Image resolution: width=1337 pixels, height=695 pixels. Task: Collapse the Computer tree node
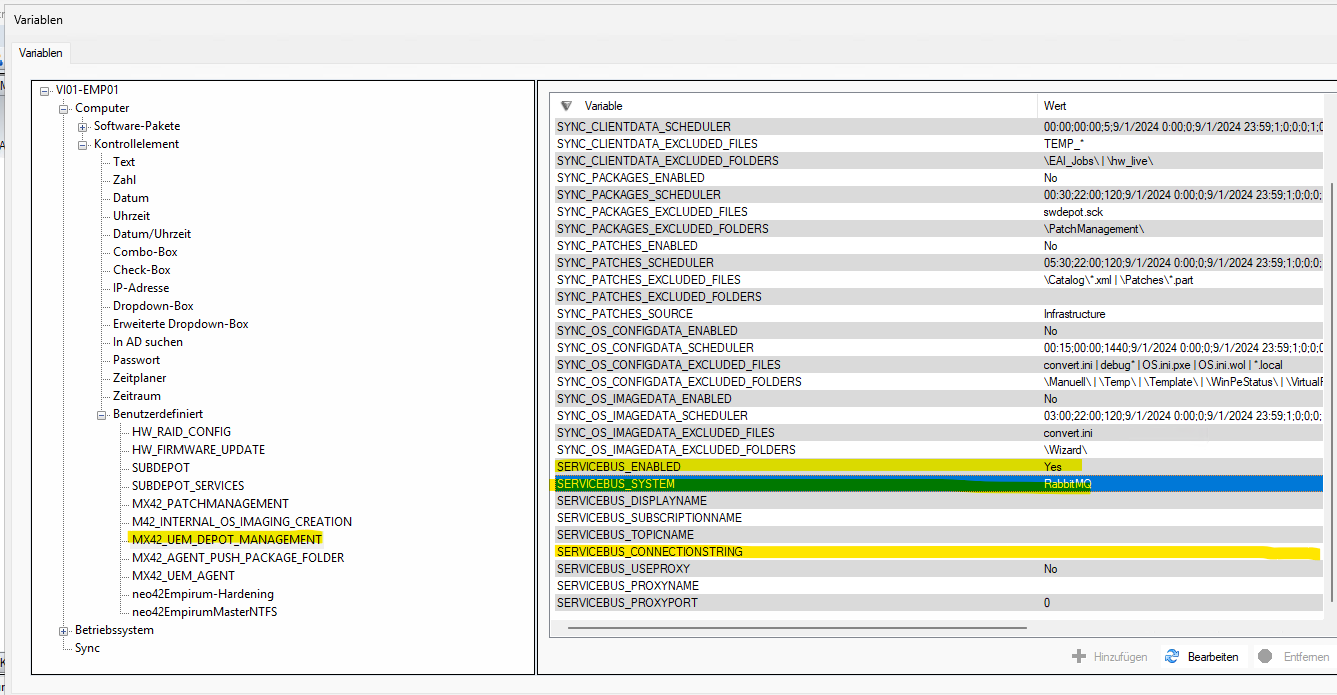[x=64, y=108]
